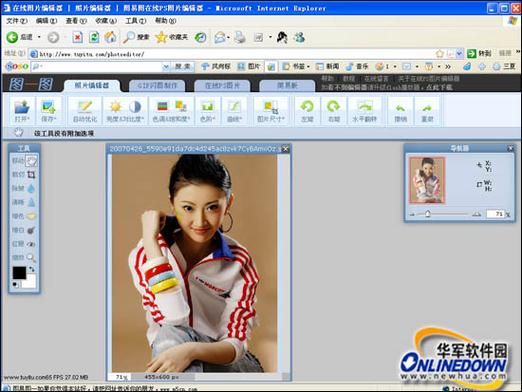Rotate image right with green arrow icon
The width and height of the screenshot is (522, 392).
(333, 107)
